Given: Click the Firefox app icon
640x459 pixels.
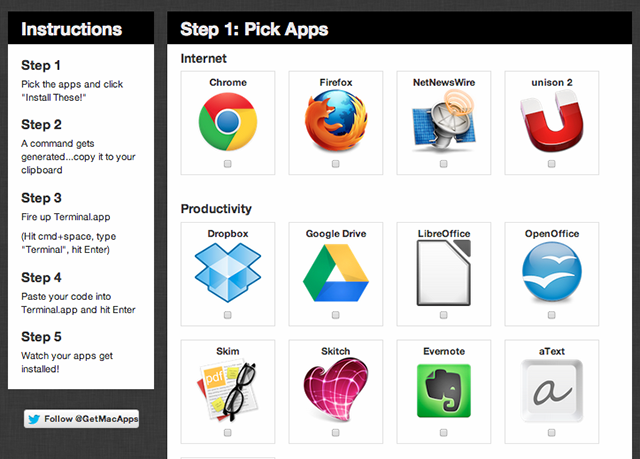Looking at the screenshot, I should point(335,122).
